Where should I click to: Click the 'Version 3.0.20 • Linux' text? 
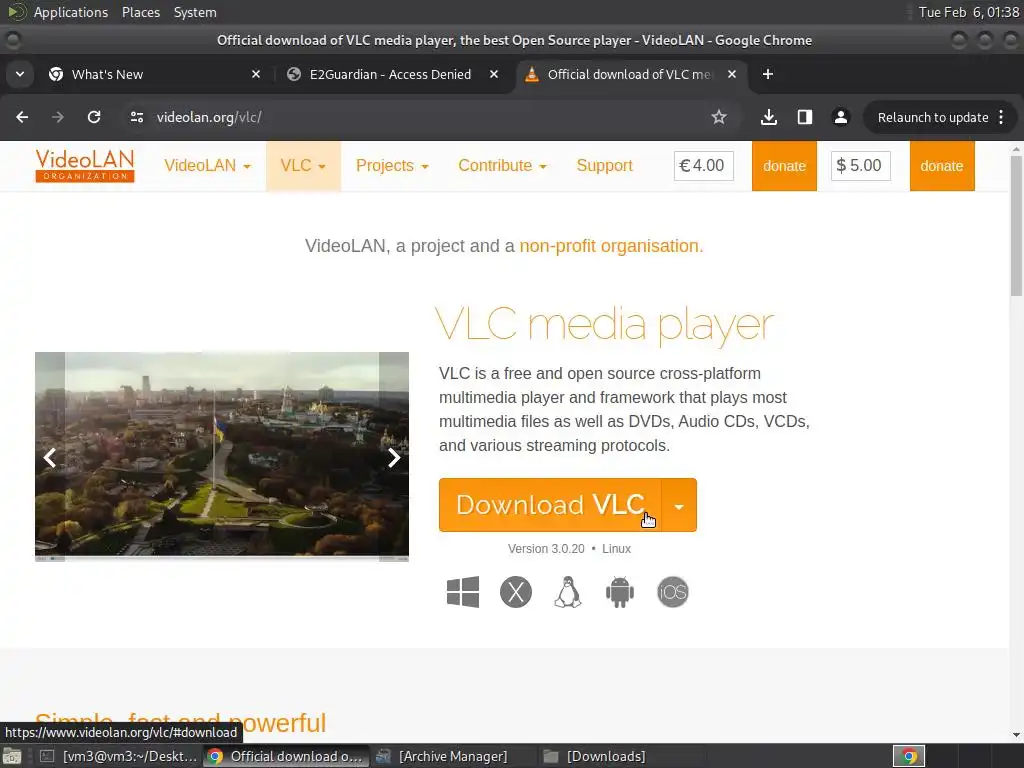pos(569,549)
